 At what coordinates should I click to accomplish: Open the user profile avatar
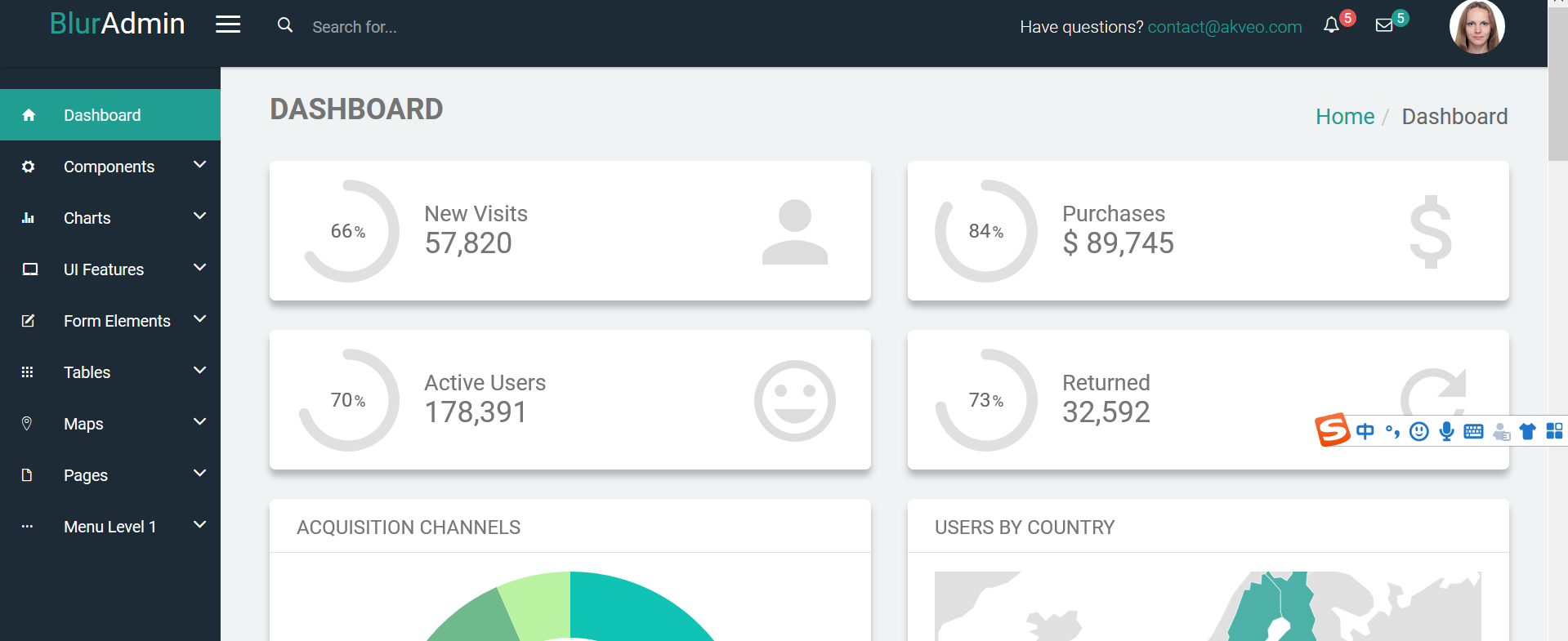click(1476, 27)
